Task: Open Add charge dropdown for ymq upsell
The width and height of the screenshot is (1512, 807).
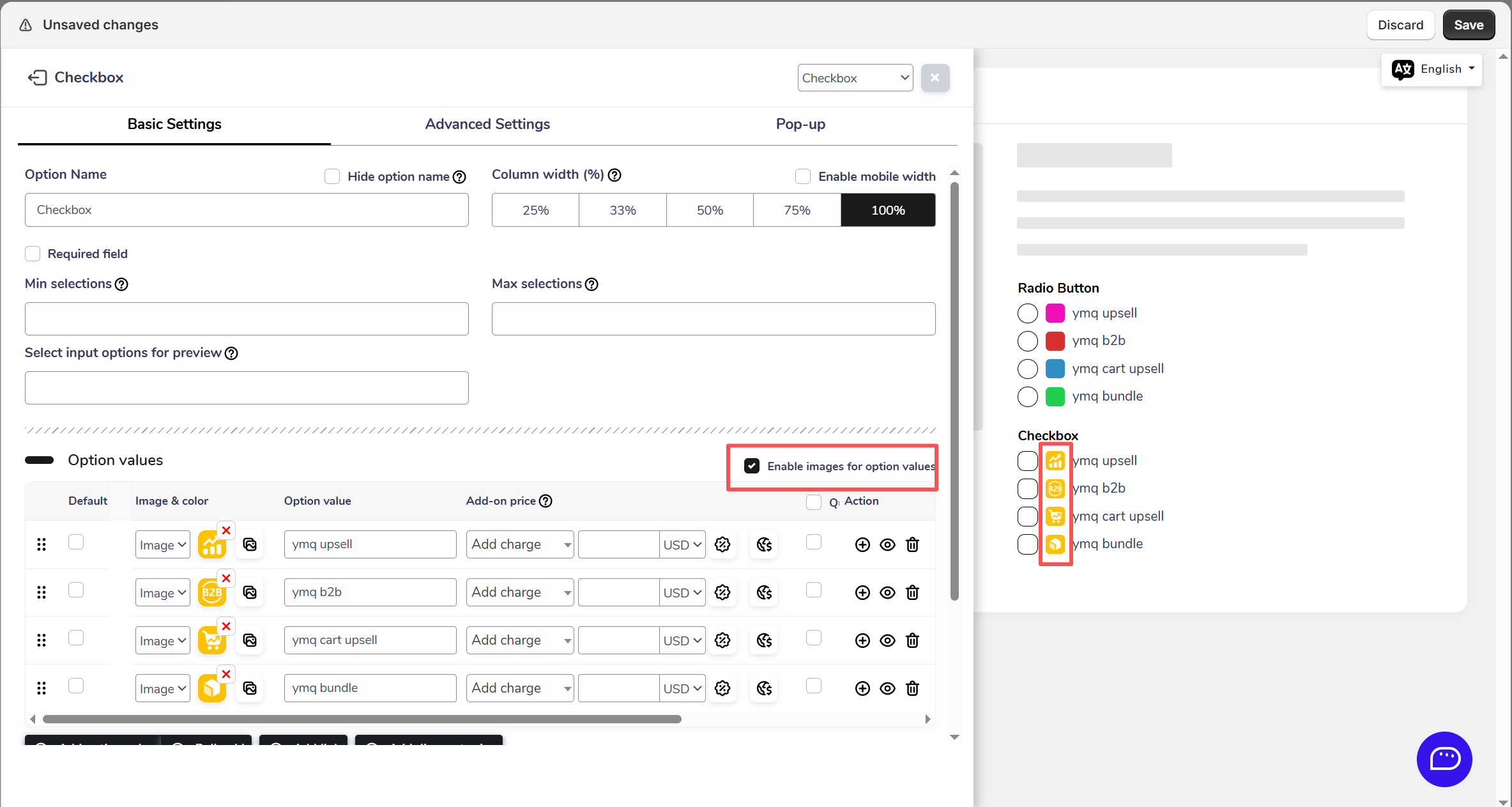Action: [x=520, y=544]
